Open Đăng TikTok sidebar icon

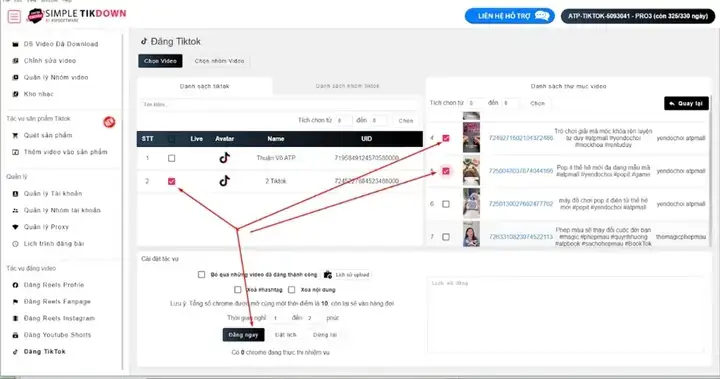pyautogui.click(x=15, y=351)
